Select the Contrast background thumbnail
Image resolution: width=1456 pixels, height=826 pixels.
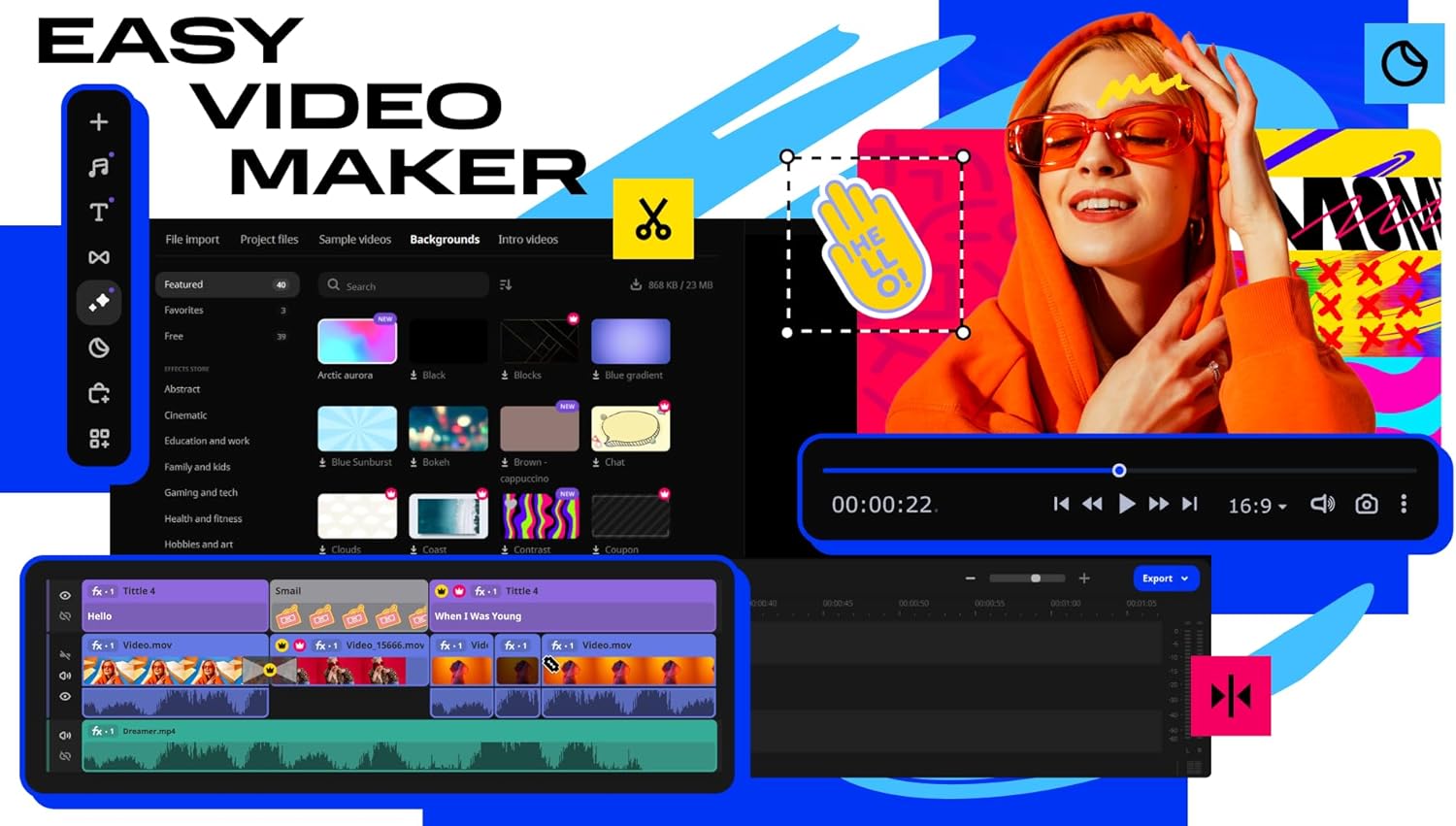point(540,515)
